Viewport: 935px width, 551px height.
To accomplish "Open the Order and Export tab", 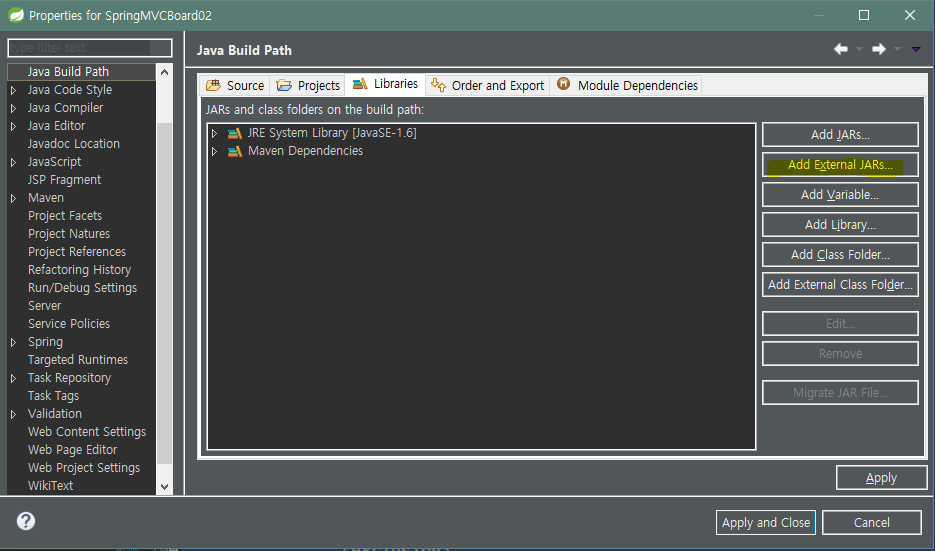I will (488, 85).
